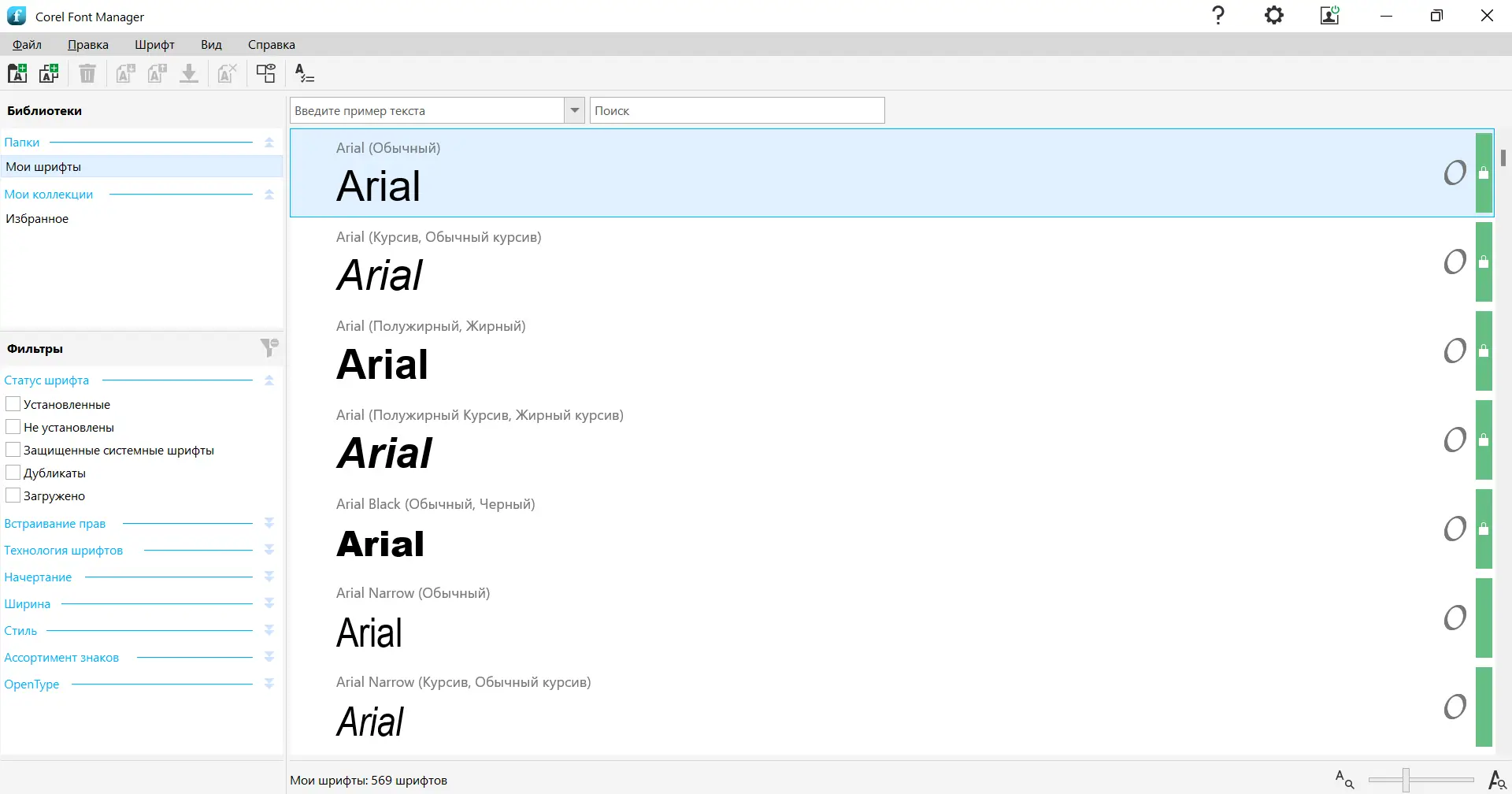Toggle the Libraries panel visibility icon
The height and width of the screenshot is (794, 1512).
(x=266, y=73)
